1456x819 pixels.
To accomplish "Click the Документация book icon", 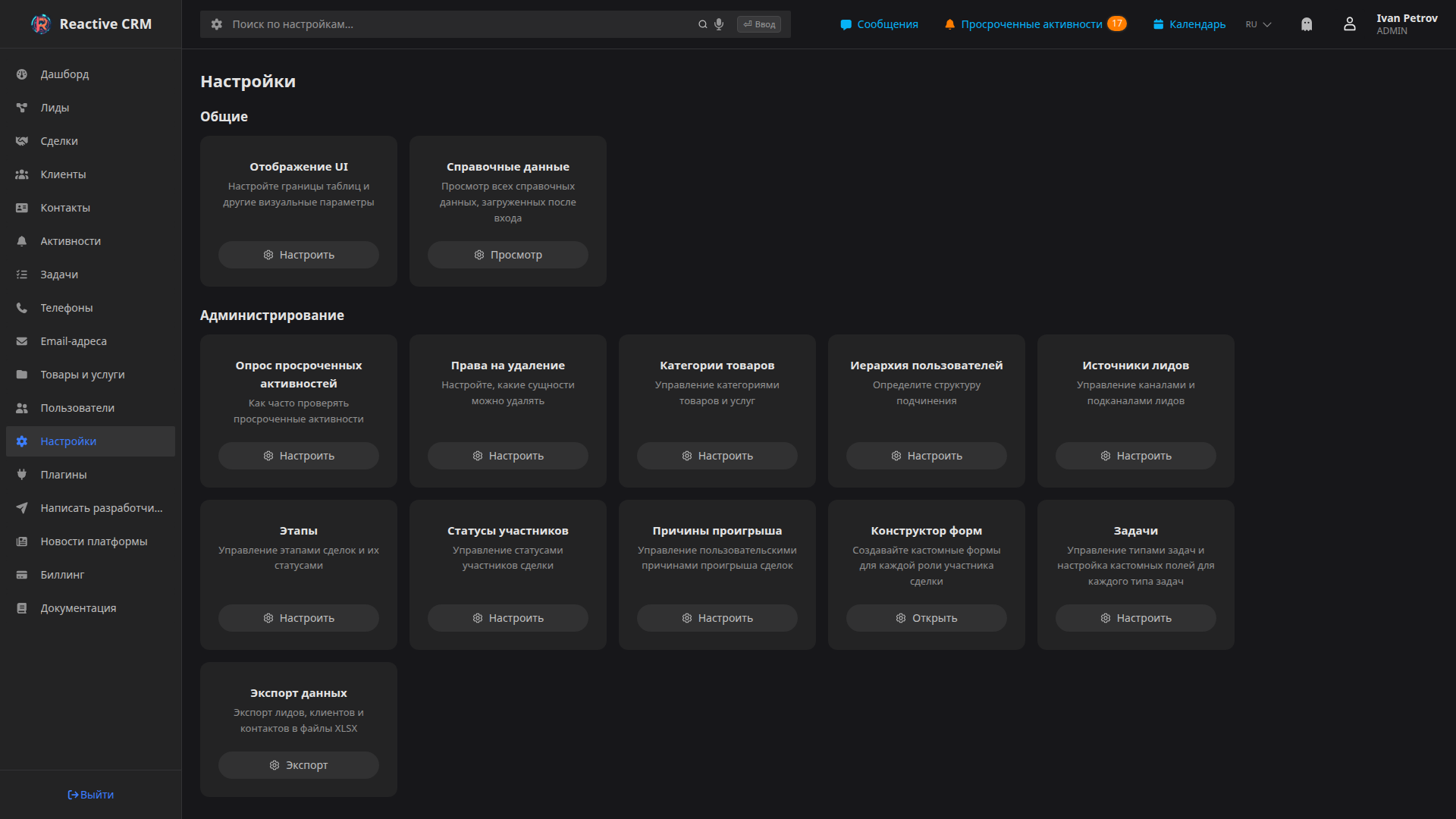I will click(x=22, y=608).
